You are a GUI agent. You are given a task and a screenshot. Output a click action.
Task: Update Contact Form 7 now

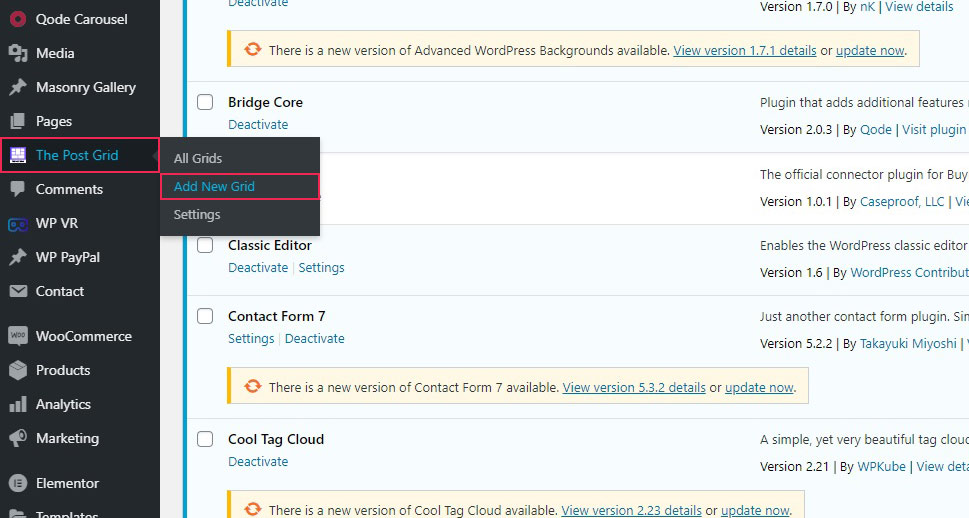759,388
